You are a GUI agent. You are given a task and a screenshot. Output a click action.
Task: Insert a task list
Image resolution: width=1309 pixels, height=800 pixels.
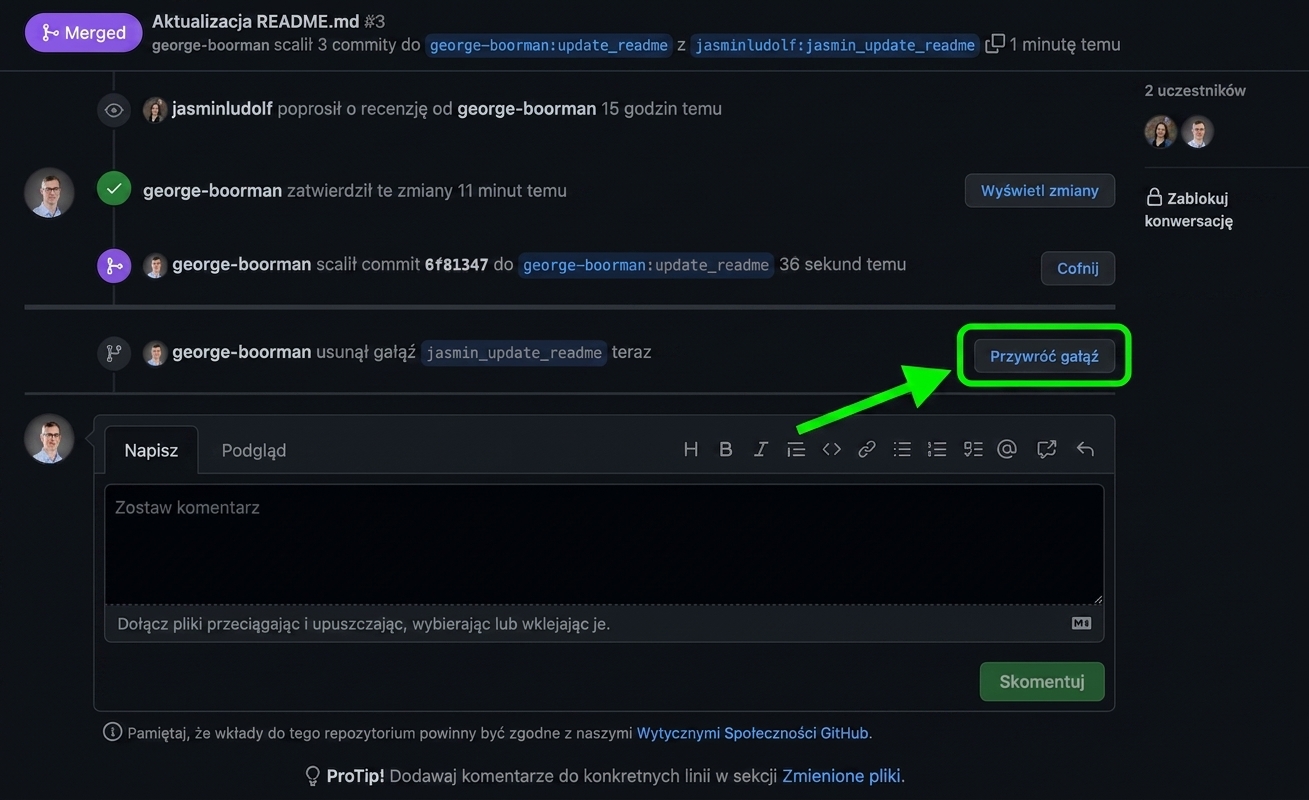pyautogui.click(x=973, y=449)
